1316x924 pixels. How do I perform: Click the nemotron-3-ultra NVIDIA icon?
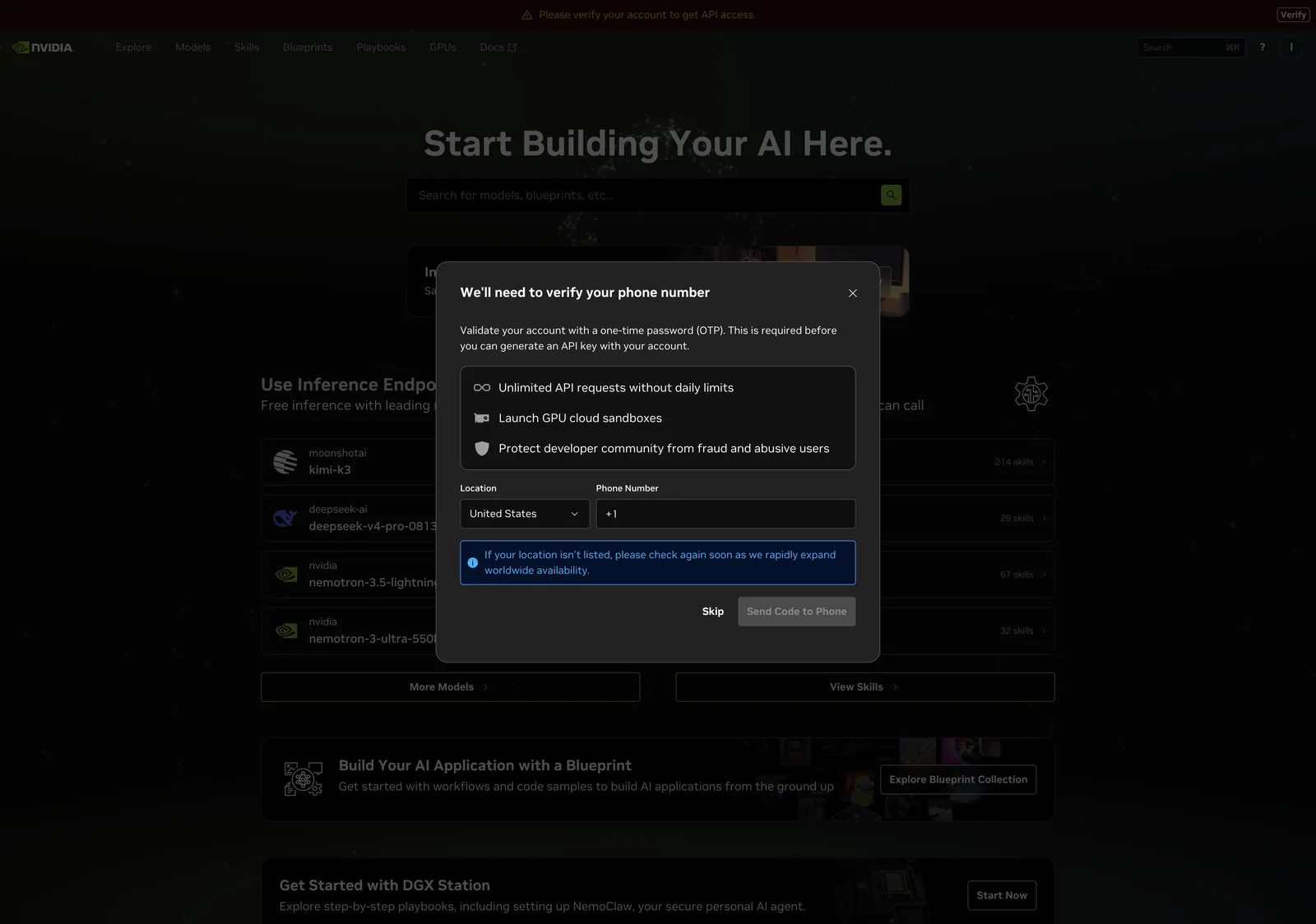(286, 631)
